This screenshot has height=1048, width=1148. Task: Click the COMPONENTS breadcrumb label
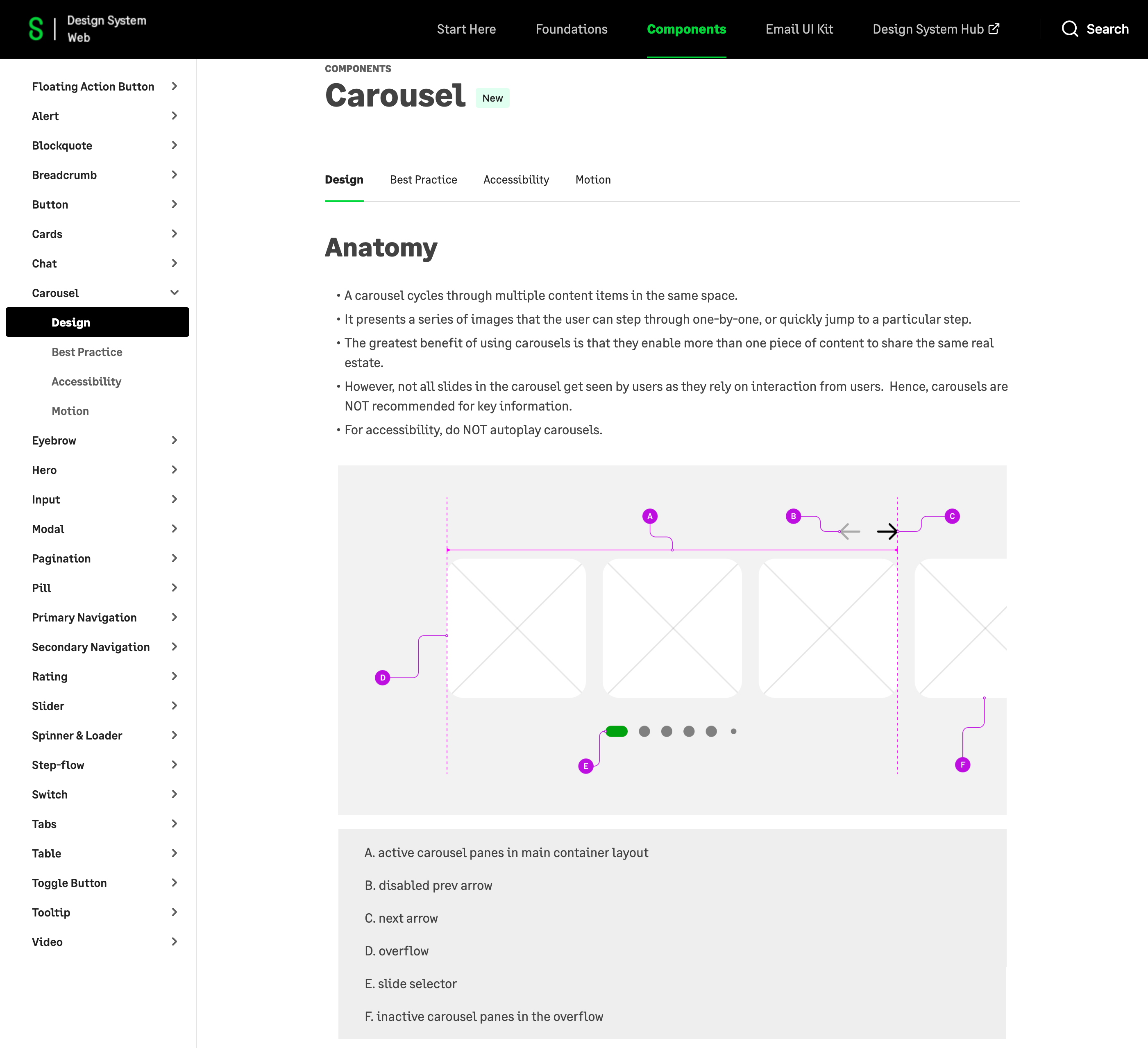coord(358,68)
